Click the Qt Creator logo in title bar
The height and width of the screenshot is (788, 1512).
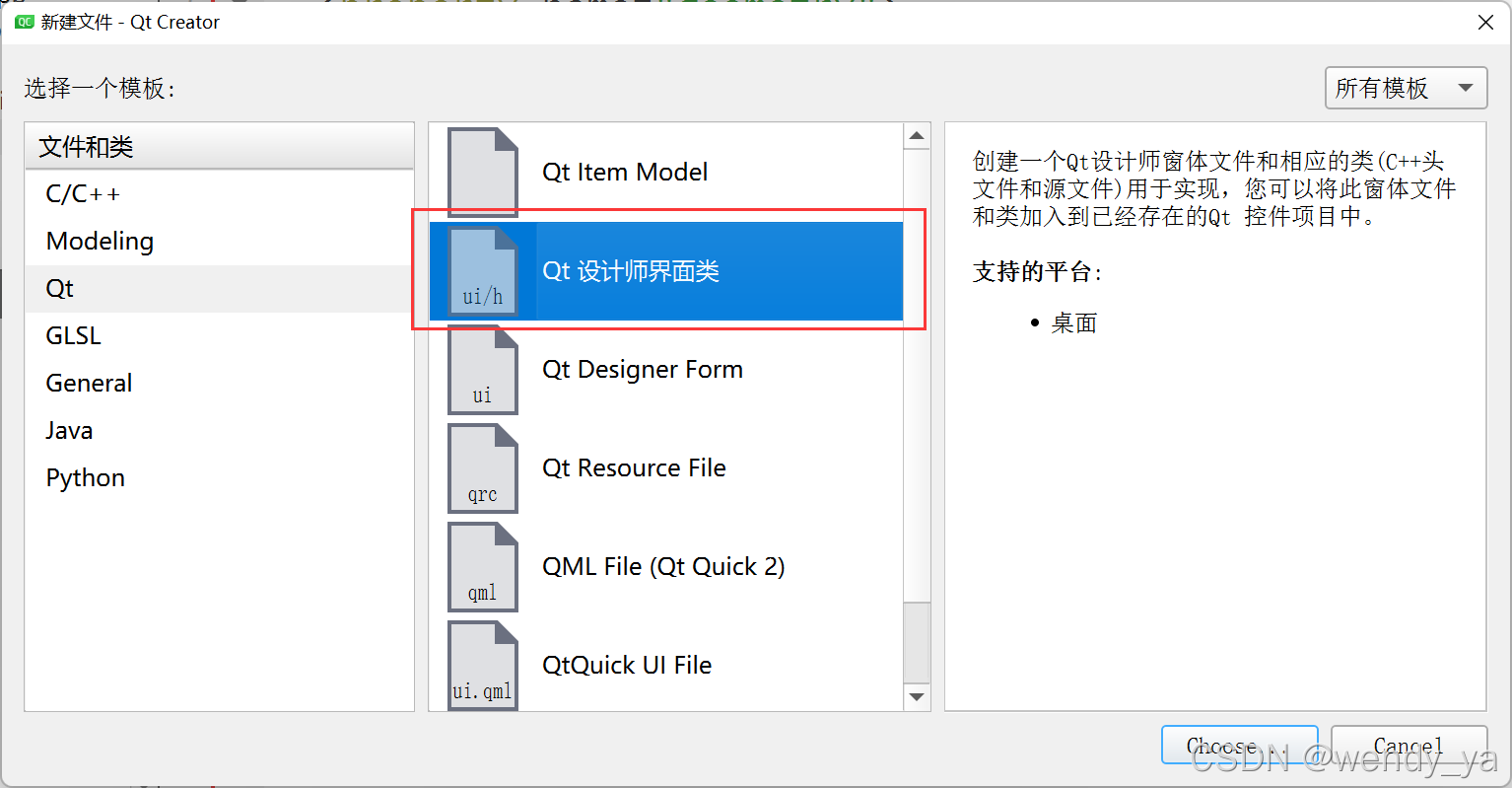tap(24, 22)
